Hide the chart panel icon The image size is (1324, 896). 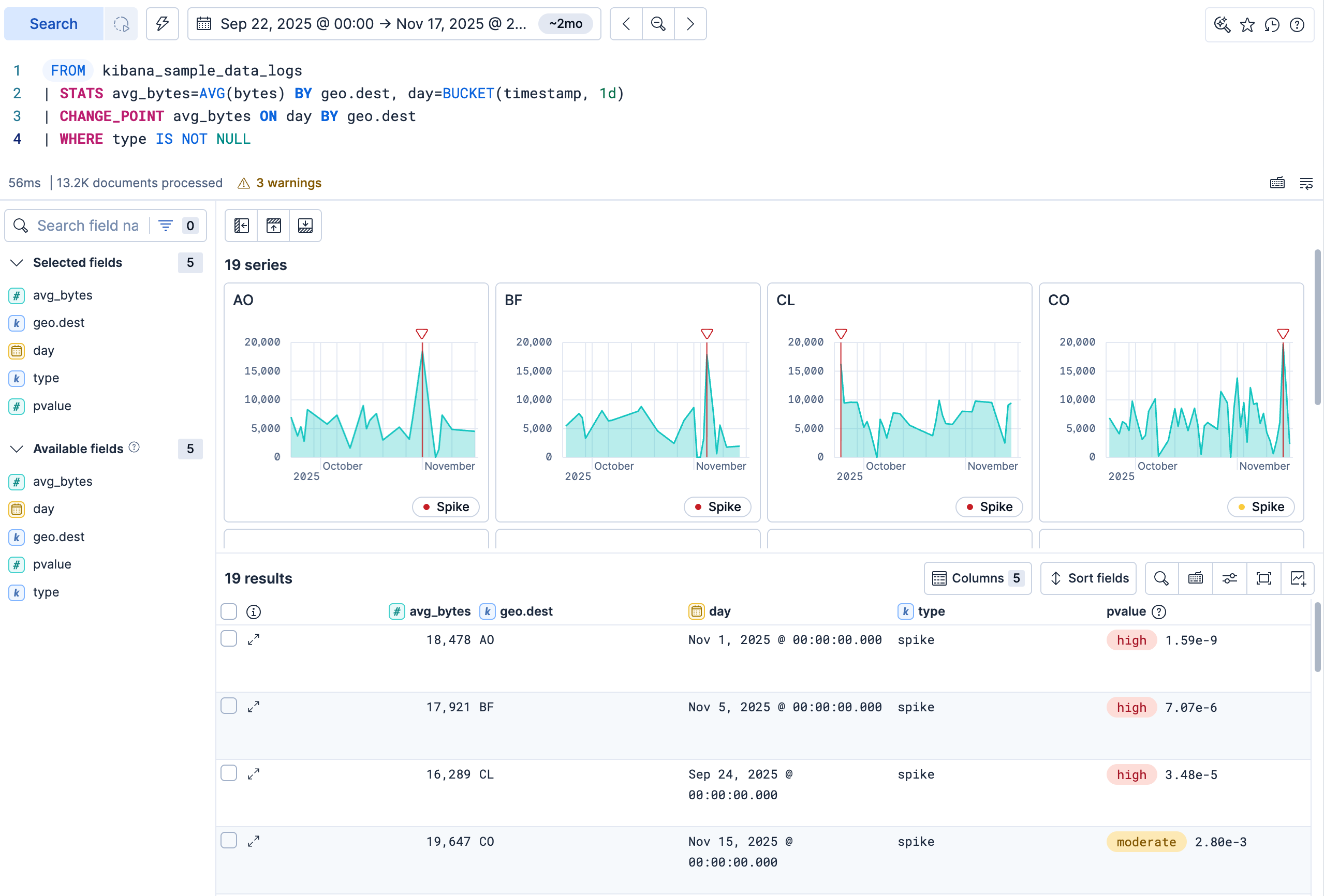click(x=273, y=226)
